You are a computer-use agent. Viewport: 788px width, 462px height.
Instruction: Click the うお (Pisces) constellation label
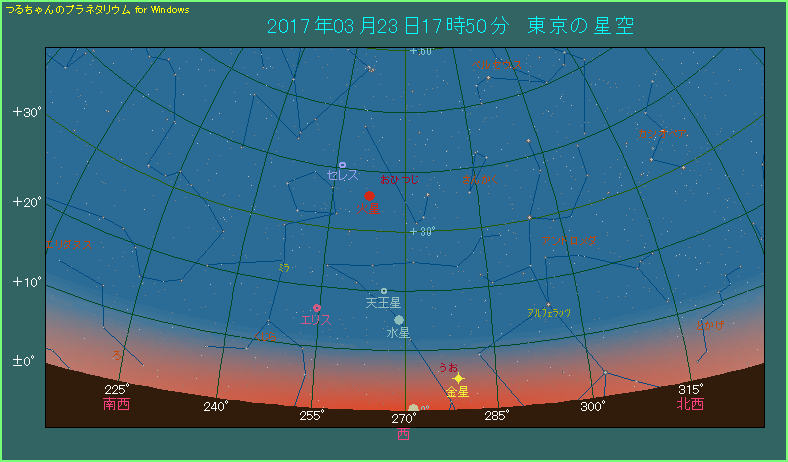click(448, 367)
